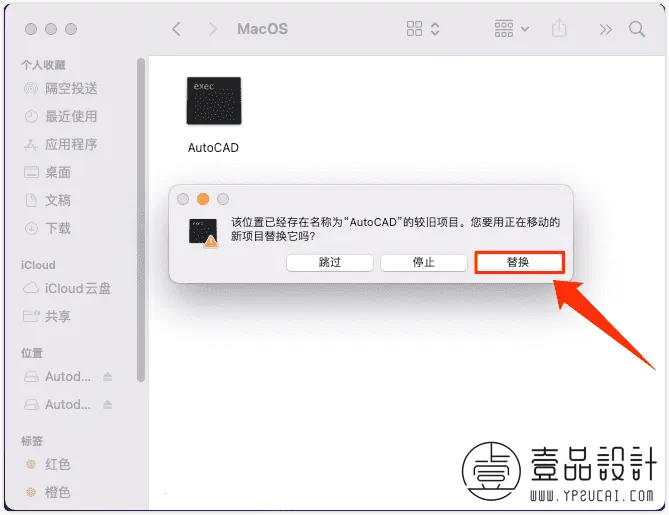This screenshot has height=515, width=669.
Task: Open Finder search magnifier
Action: (x=637, y=29)
